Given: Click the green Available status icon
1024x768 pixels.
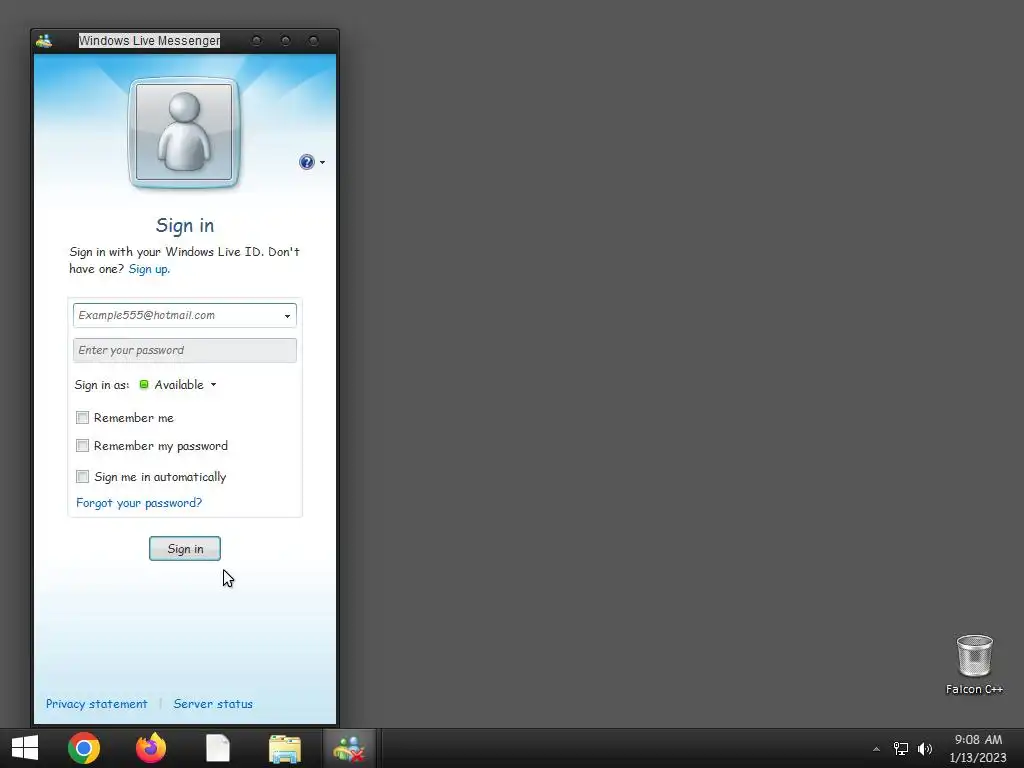Looking at the screenshot, I should click(x=144, y=385).
